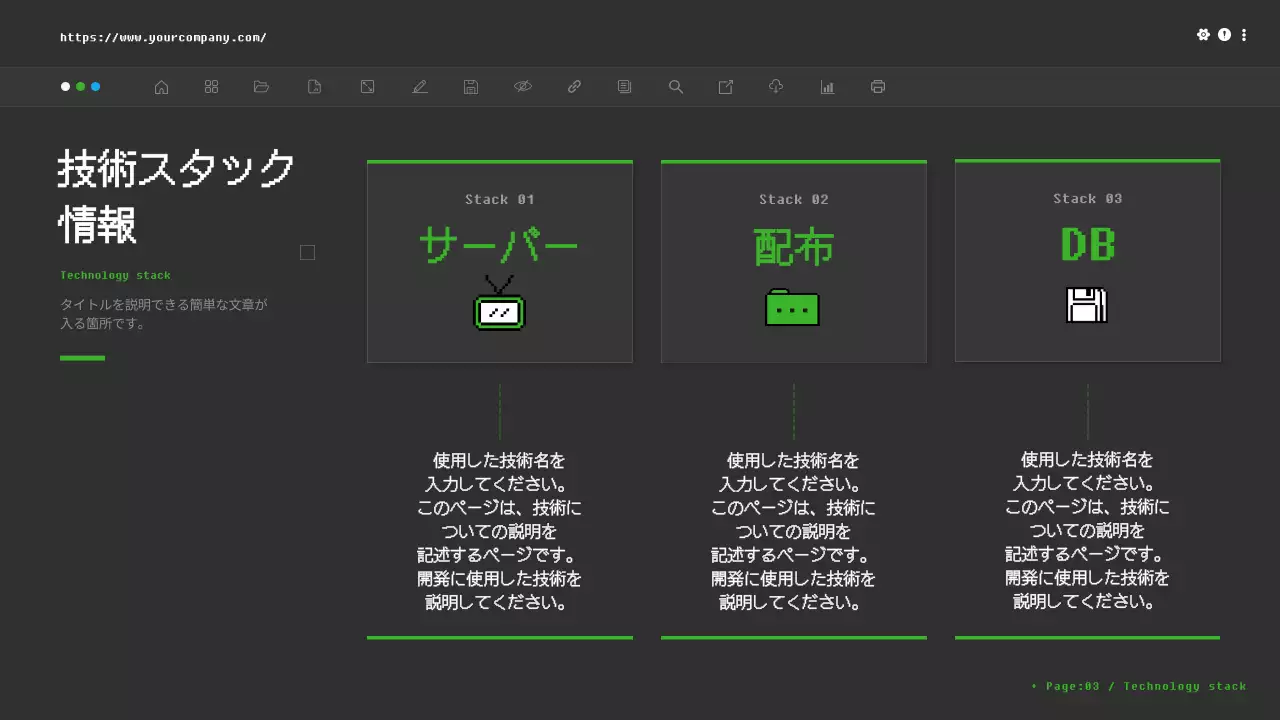Click the link icon in the toolbar
The image size is (1280, 720).
574,87
